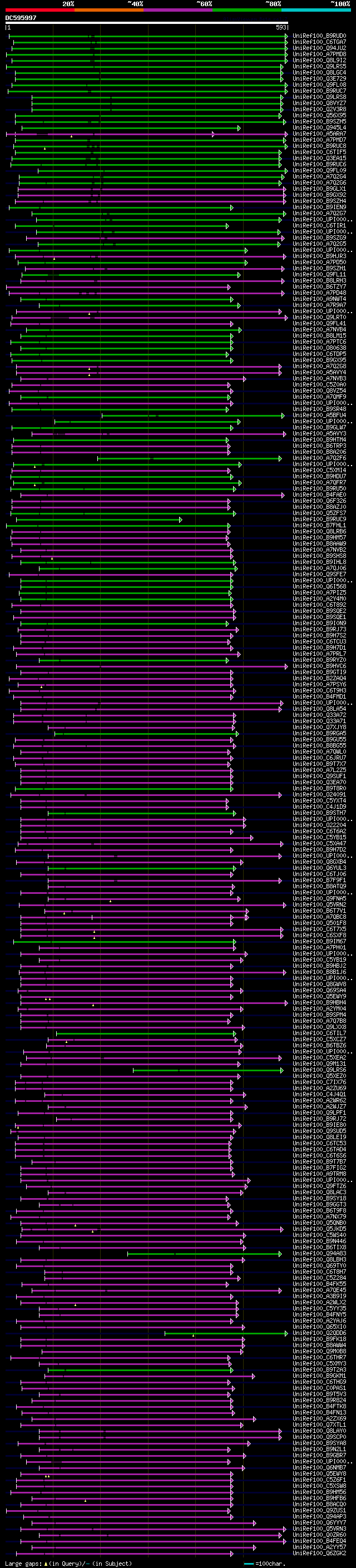Select hit label UniRef100_B9RUC9
The width and height of the screenshot is (356, 1568).
(x=319, y=519)
